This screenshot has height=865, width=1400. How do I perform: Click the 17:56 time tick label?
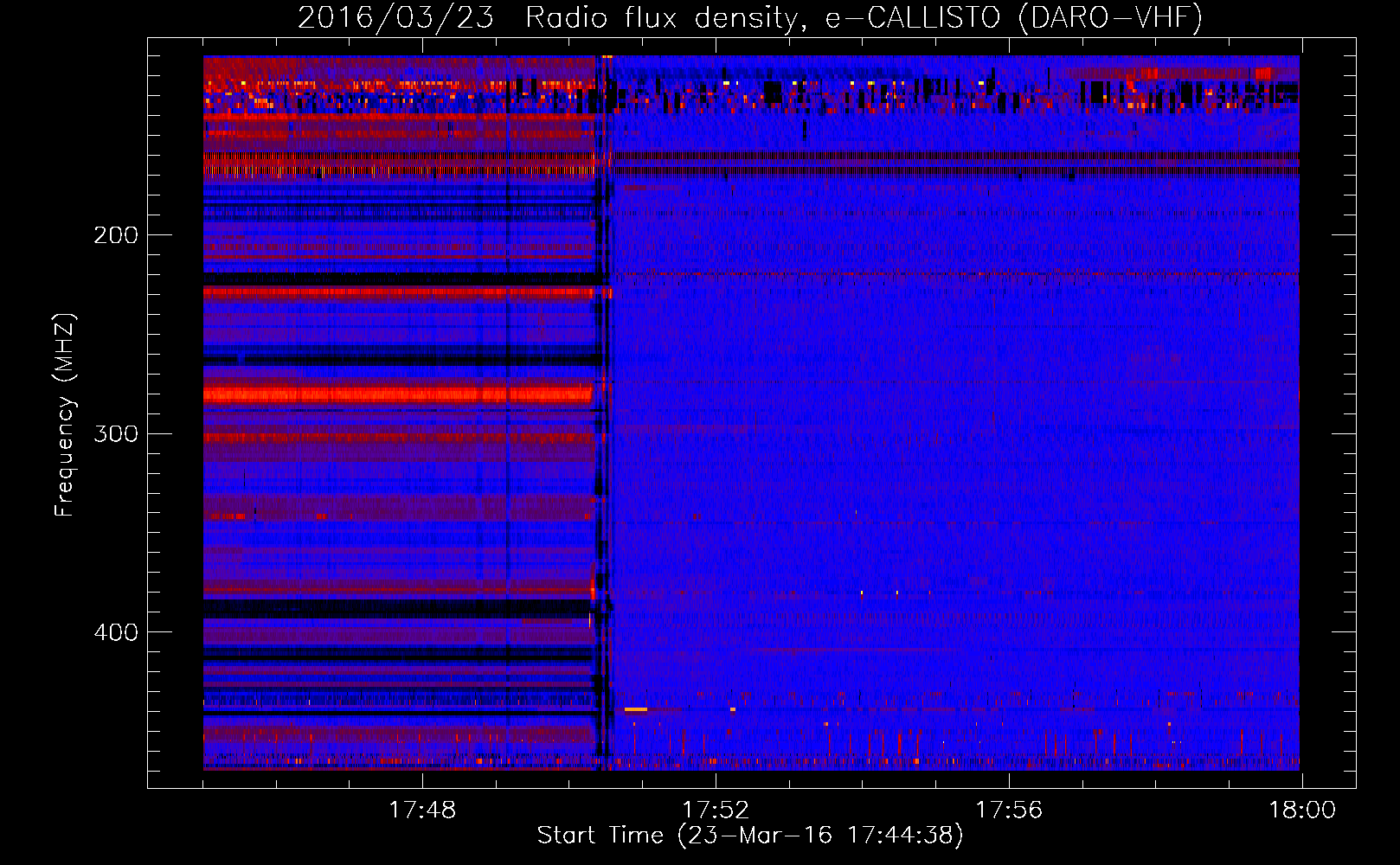click(1009, 811)
